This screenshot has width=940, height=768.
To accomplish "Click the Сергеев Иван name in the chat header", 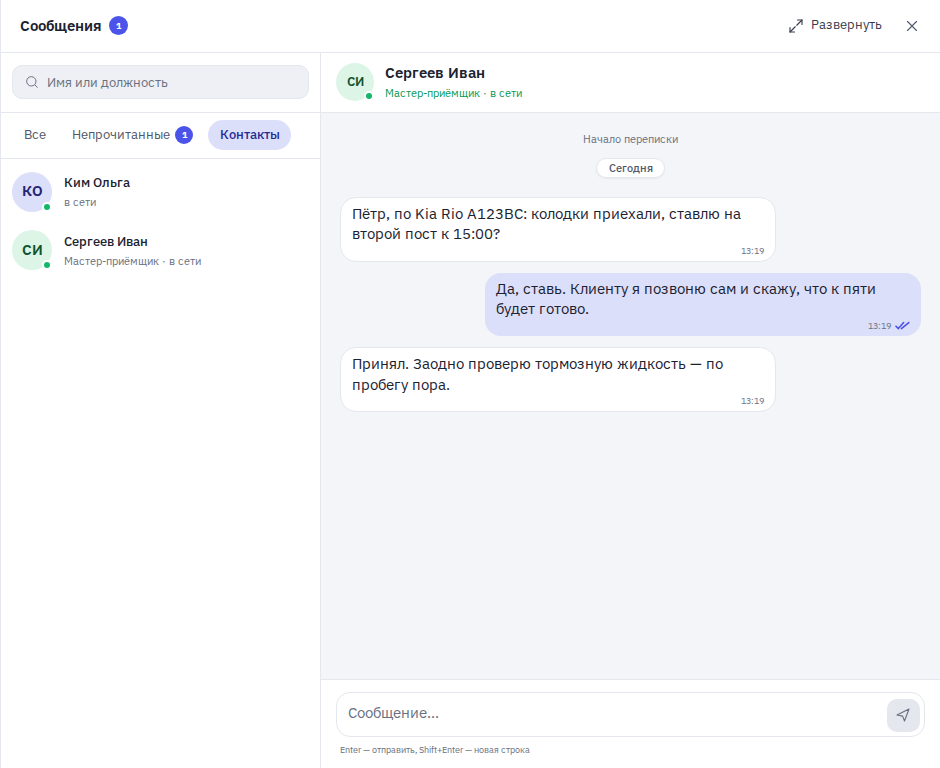I will point(435,73).
